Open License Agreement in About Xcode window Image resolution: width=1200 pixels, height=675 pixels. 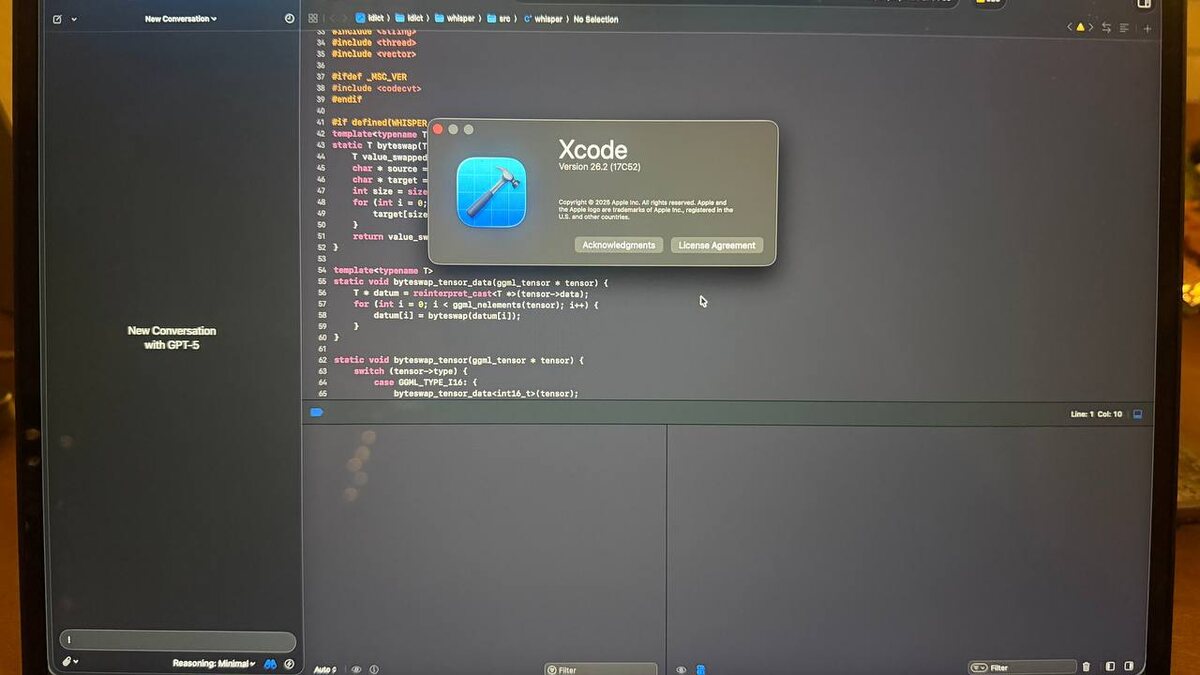717,245
